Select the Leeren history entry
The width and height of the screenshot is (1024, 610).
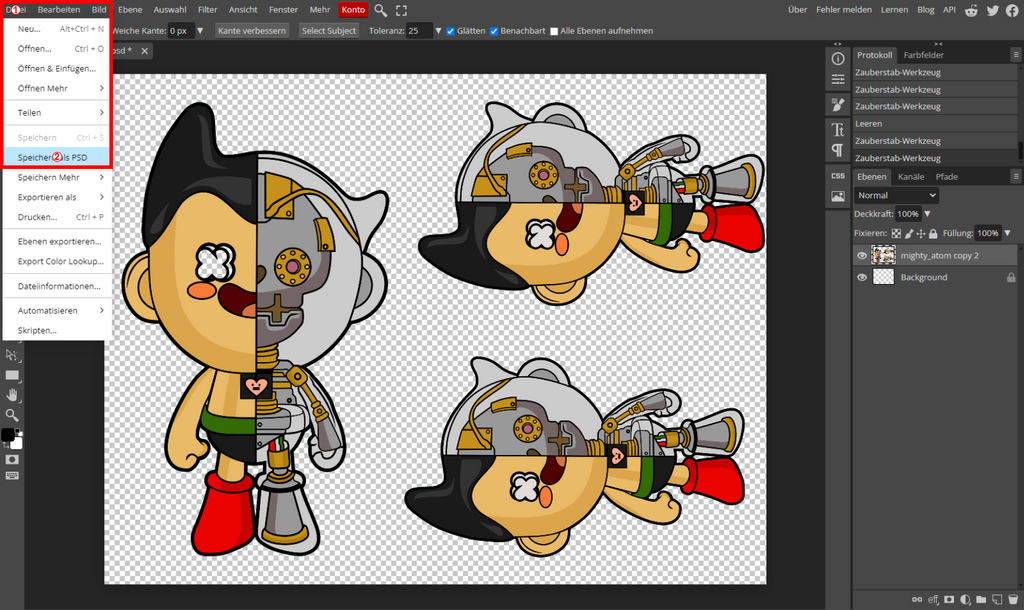coord(935,123)
